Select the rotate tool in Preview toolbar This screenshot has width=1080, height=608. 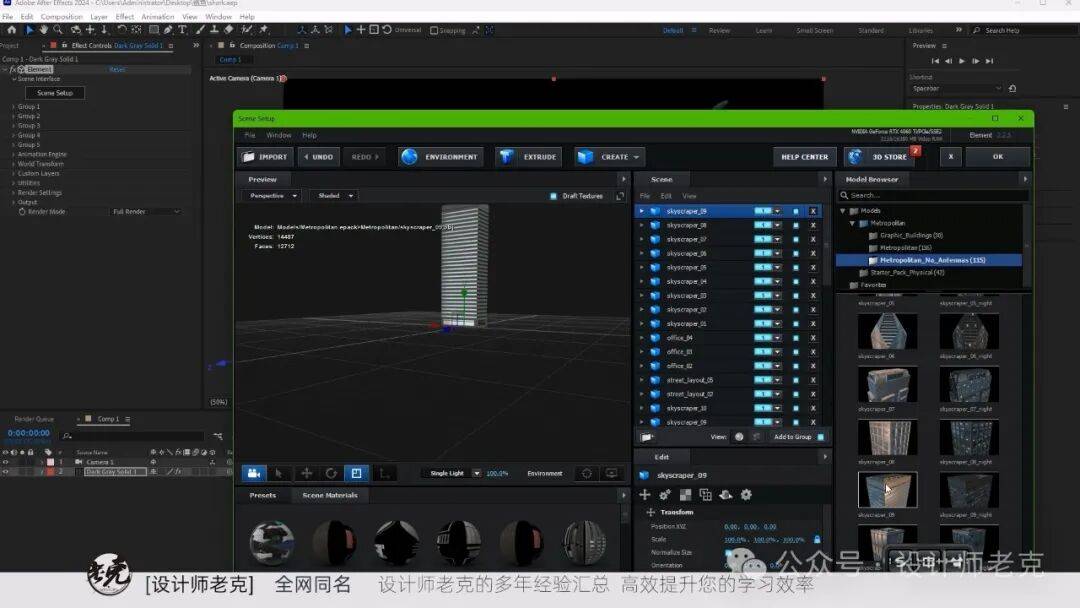331,474
